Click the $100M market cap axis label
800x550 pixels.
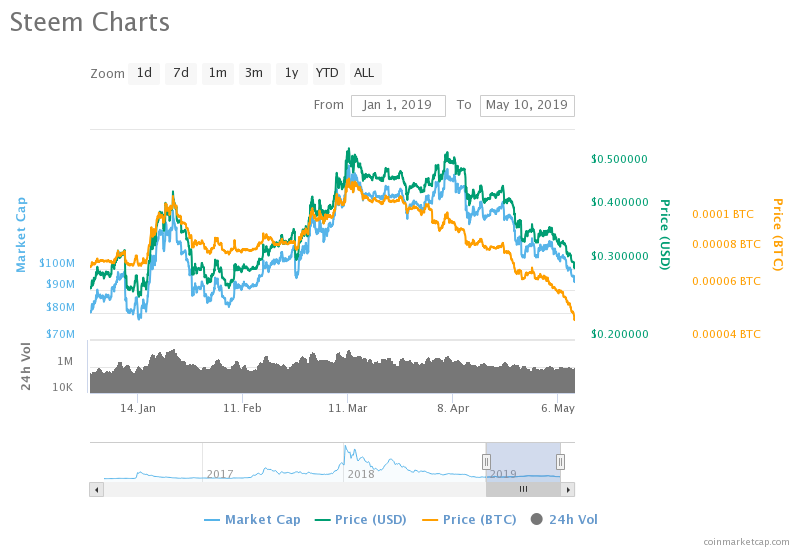(x=57, y=263)
